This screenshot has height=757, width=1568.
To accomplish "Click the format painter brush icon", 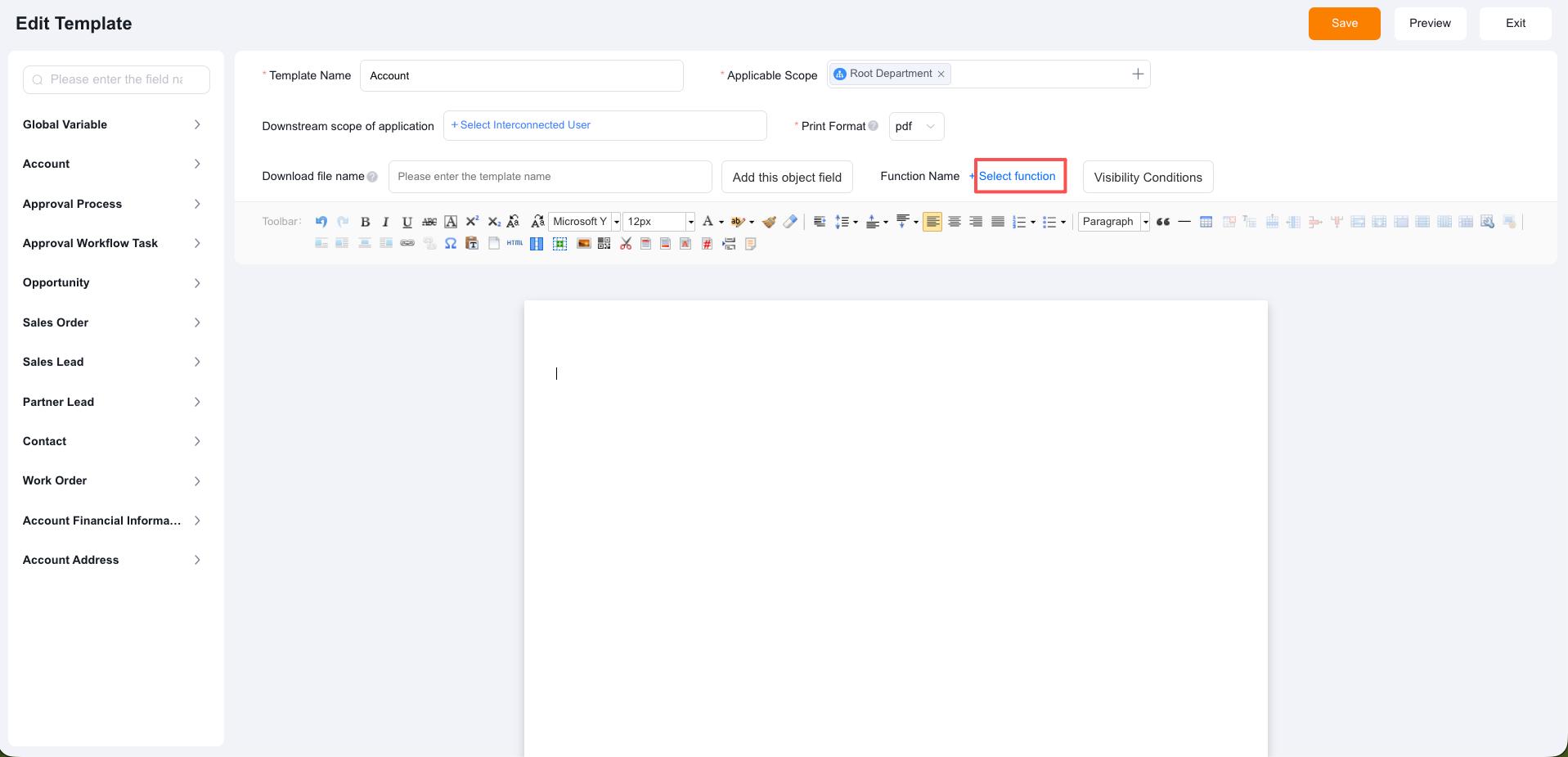I will coord(769,222).
